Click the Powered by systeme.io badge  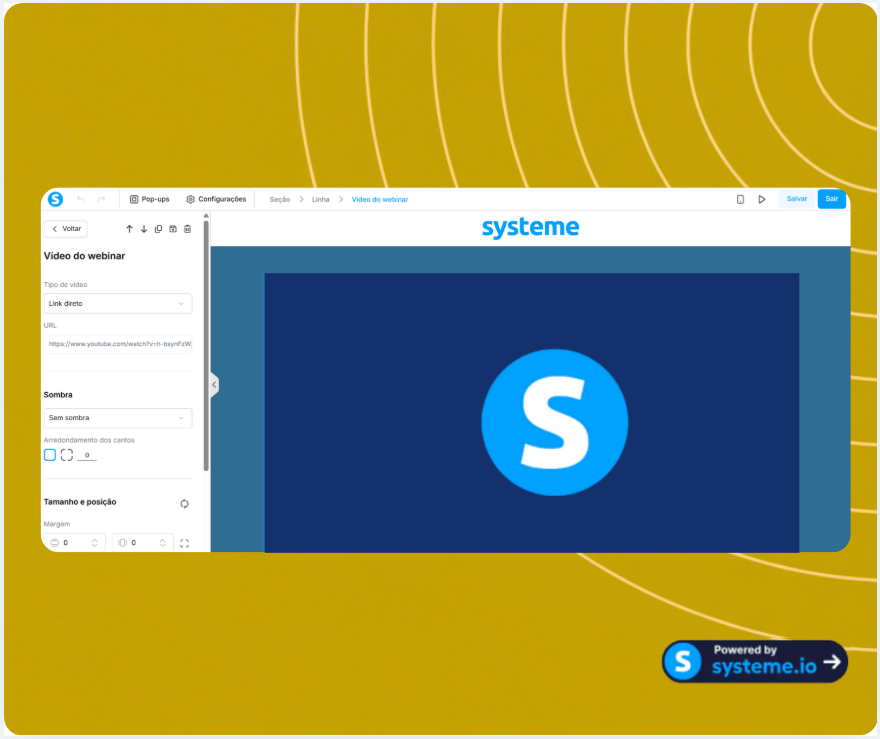click(755, 662)
